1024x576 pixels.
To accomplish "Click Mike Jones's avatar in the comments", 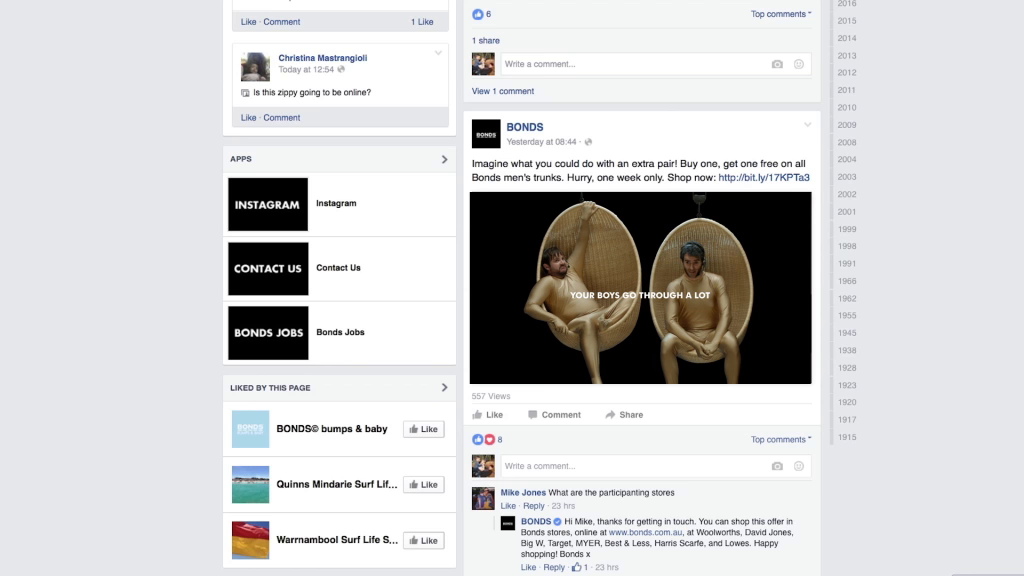I will (483, 498).
